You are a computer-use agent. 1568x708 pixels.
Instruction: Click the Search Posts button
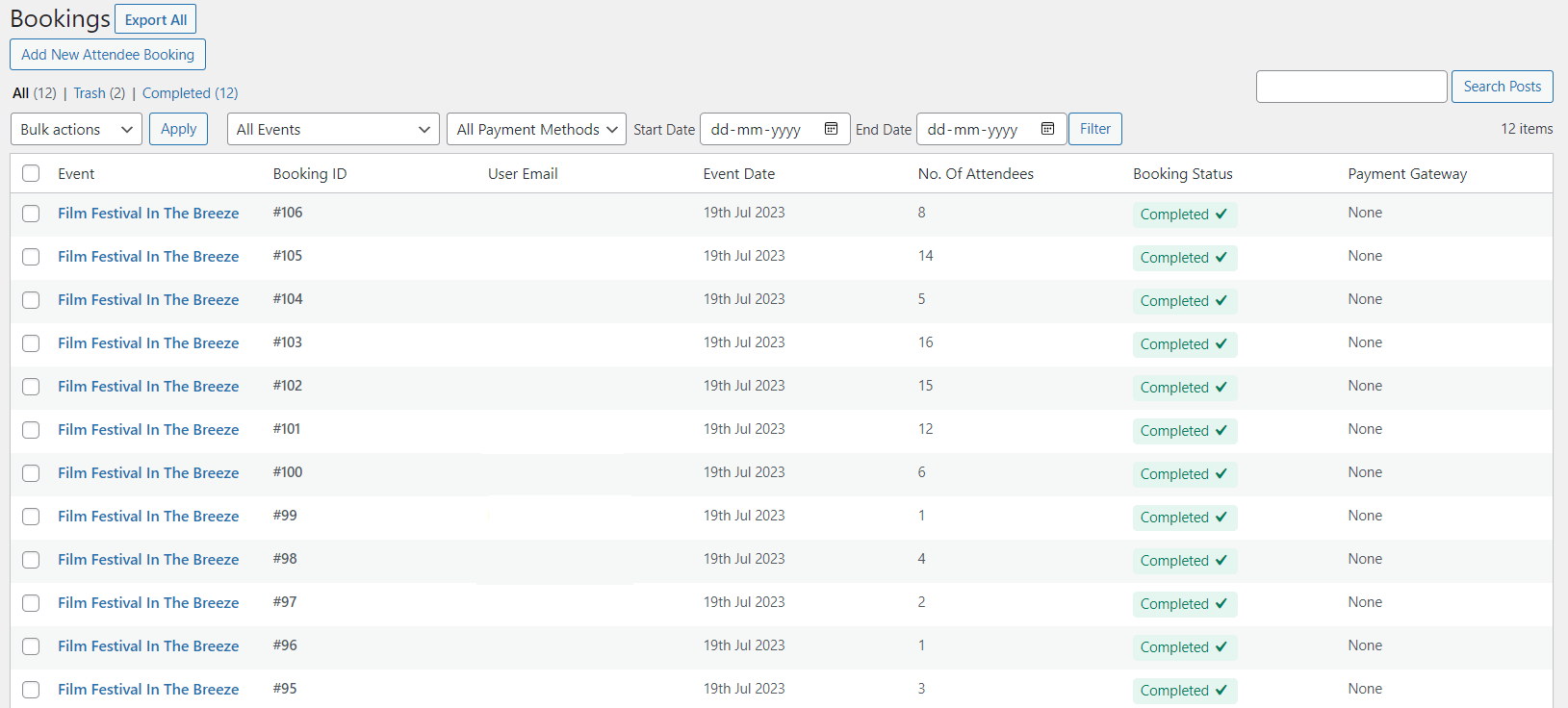coord(1502,87)
